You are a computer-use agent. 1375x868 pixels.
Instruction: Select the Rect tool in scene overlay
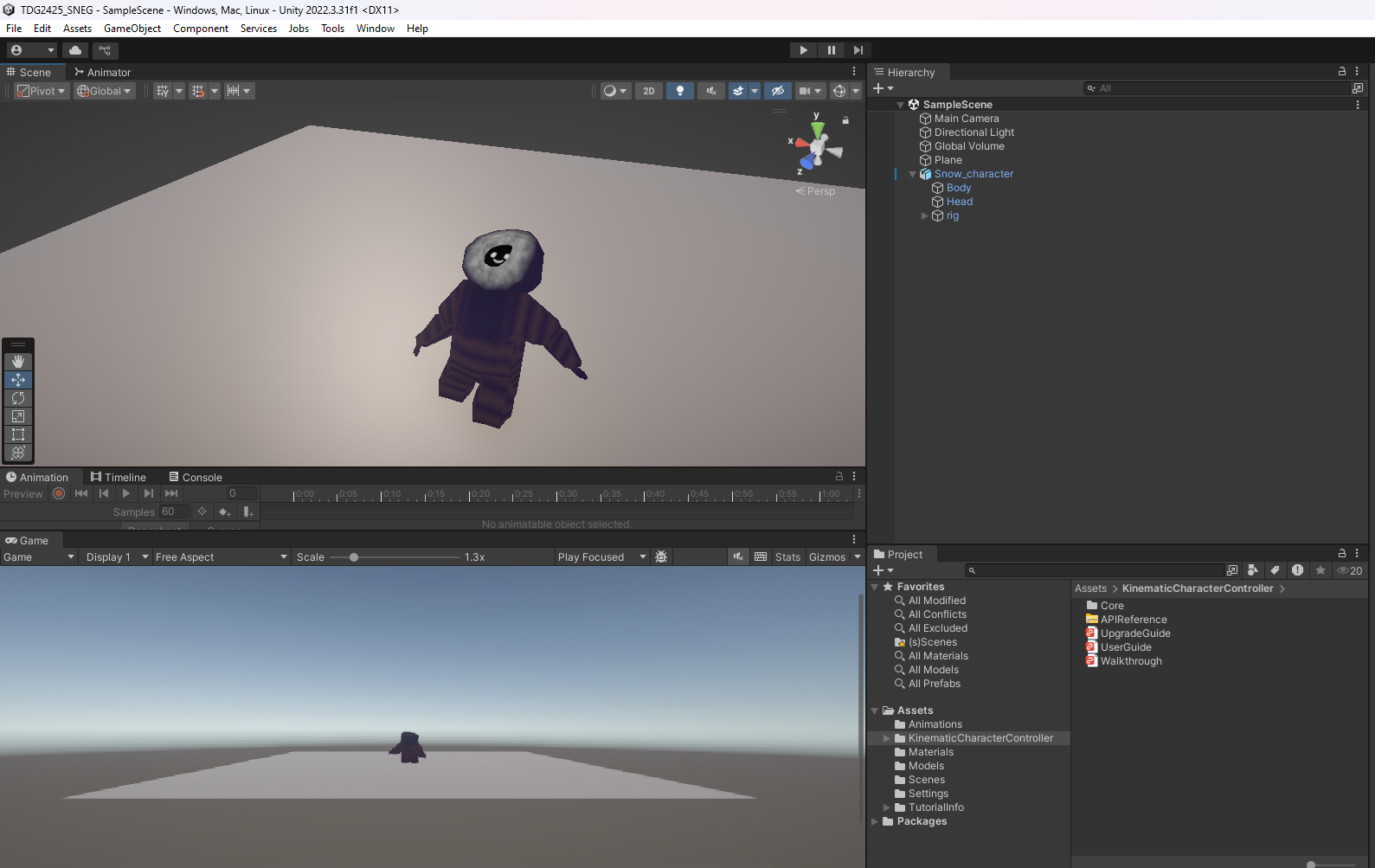coord(18,434)
